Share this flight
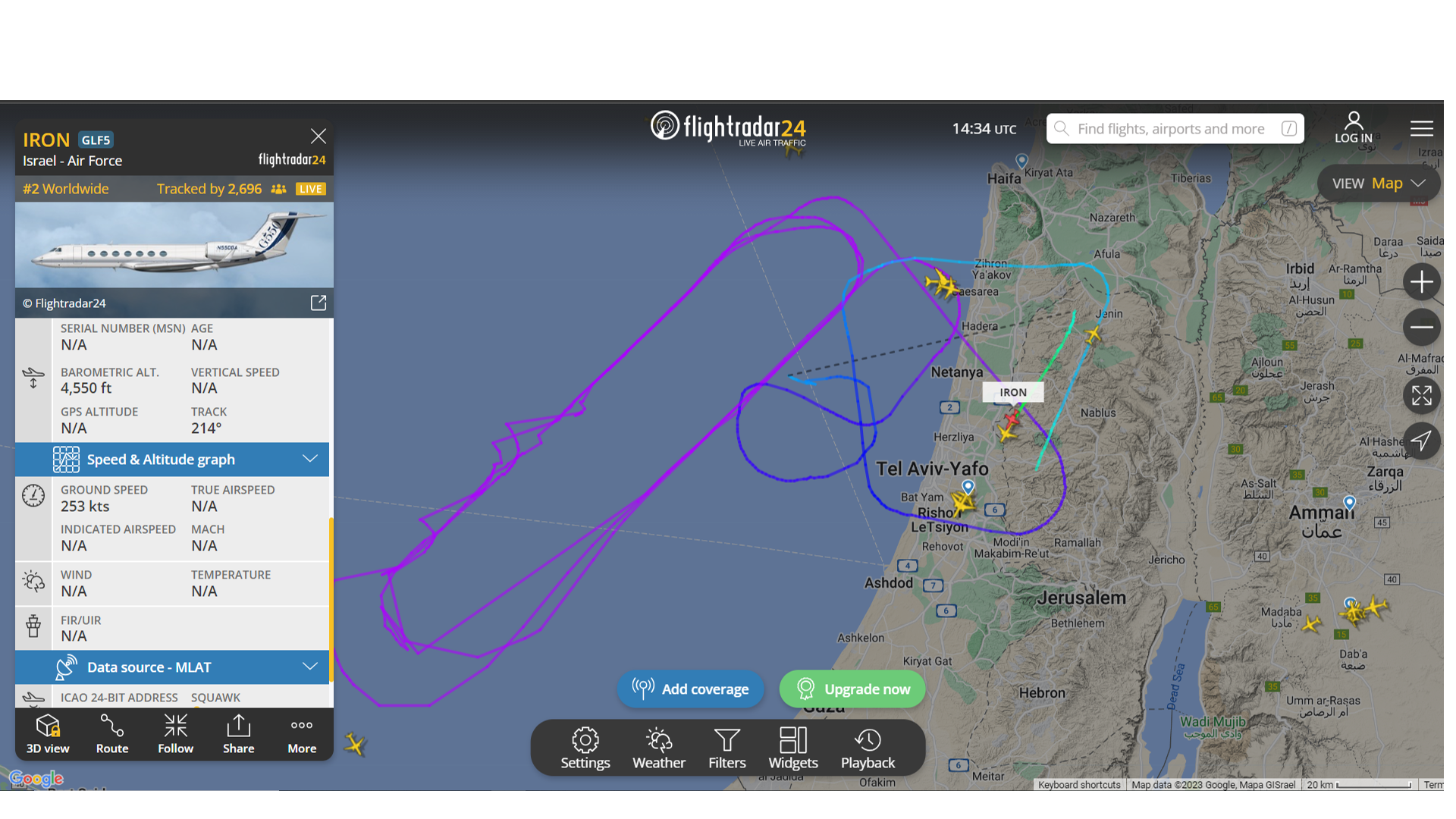Image resolution: width=1456 pixels, height=819 pixels. (238, 733)
